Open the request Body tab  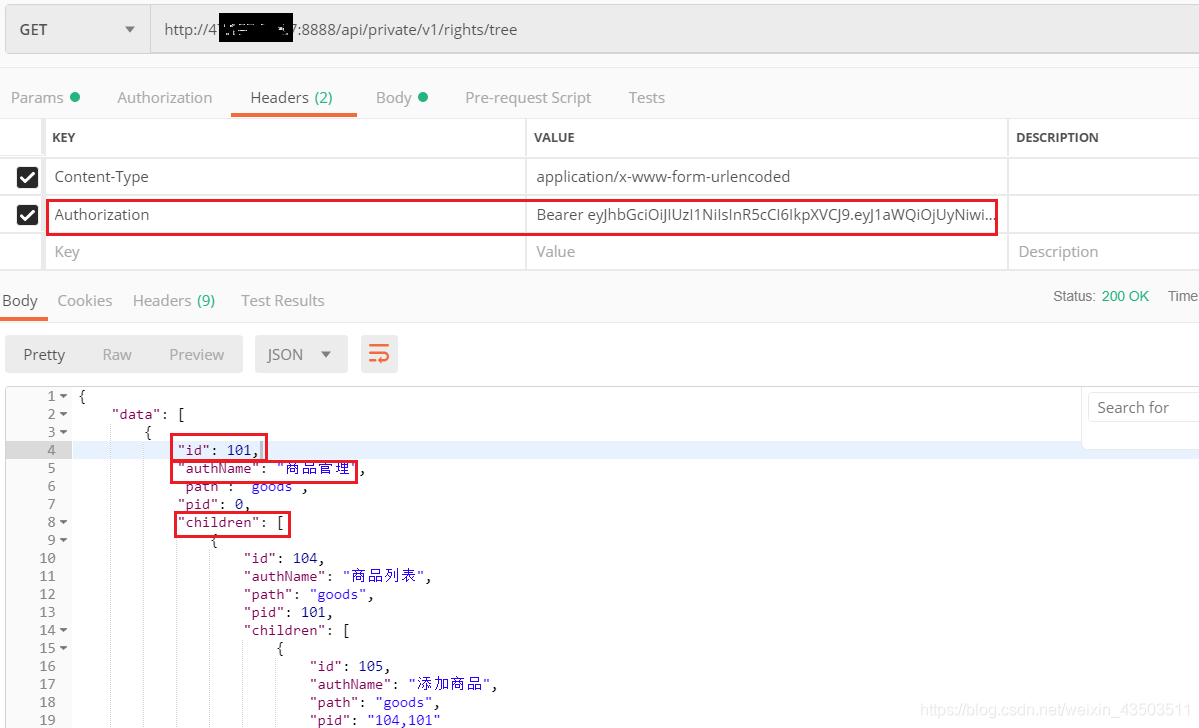pos(401,98)
